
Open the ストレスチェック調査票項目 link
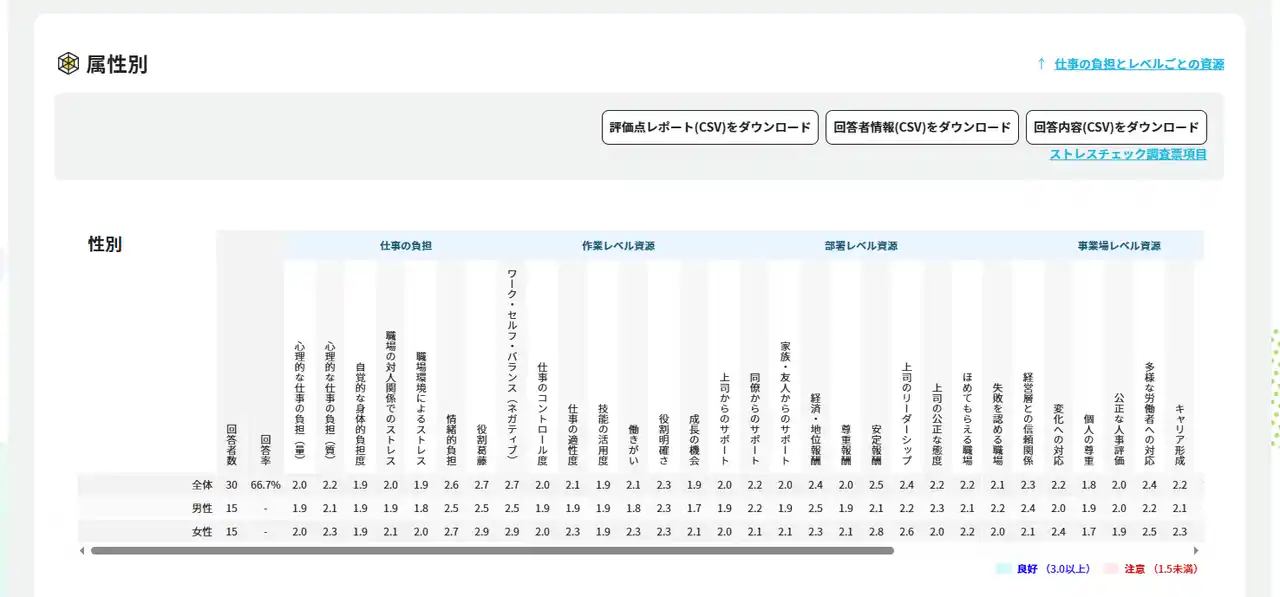(x=1128, y=154)
